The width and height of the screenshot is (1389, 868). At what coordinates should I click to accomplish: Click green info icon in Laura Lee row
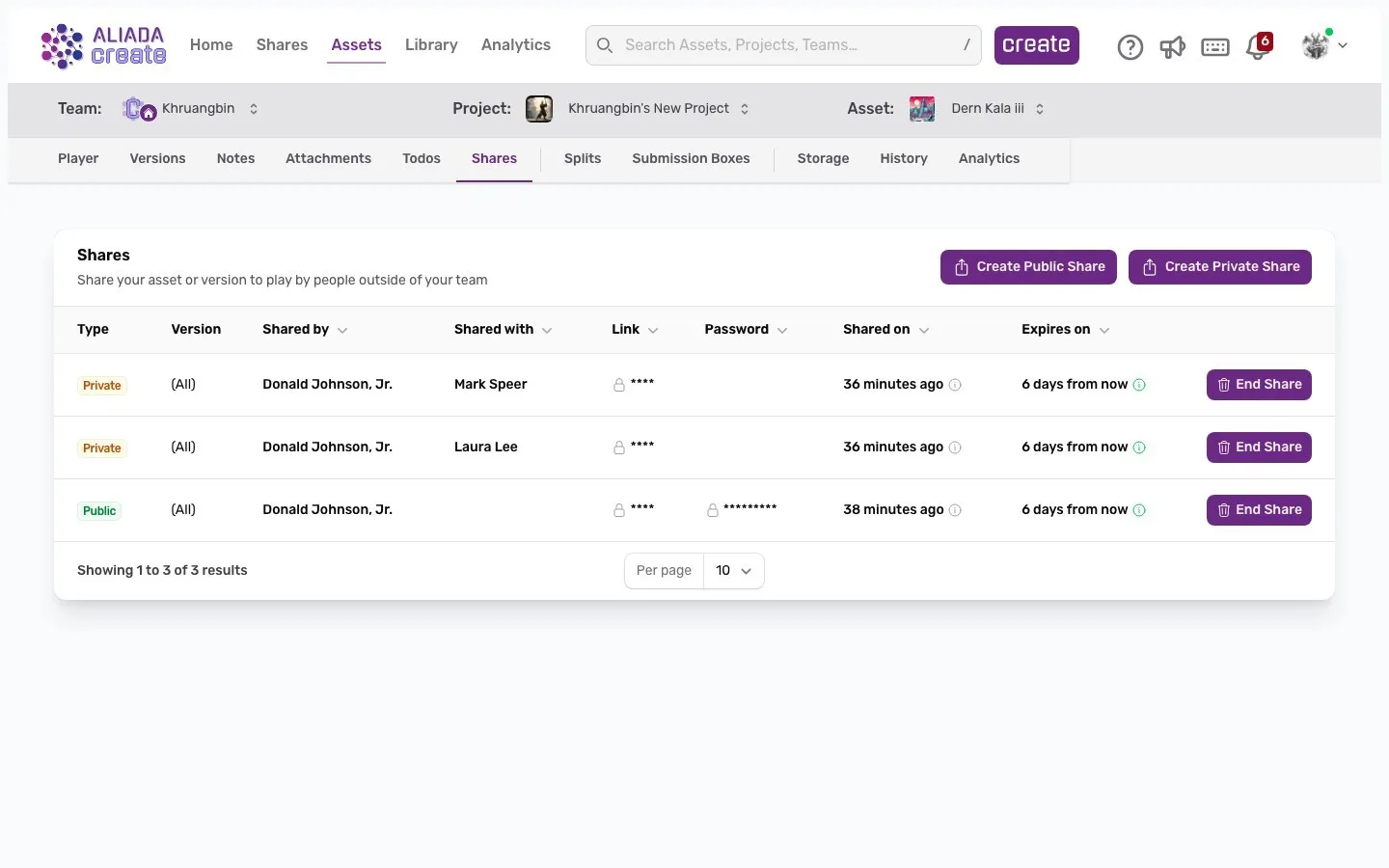pyautogui.click(x=1139, y=448)
